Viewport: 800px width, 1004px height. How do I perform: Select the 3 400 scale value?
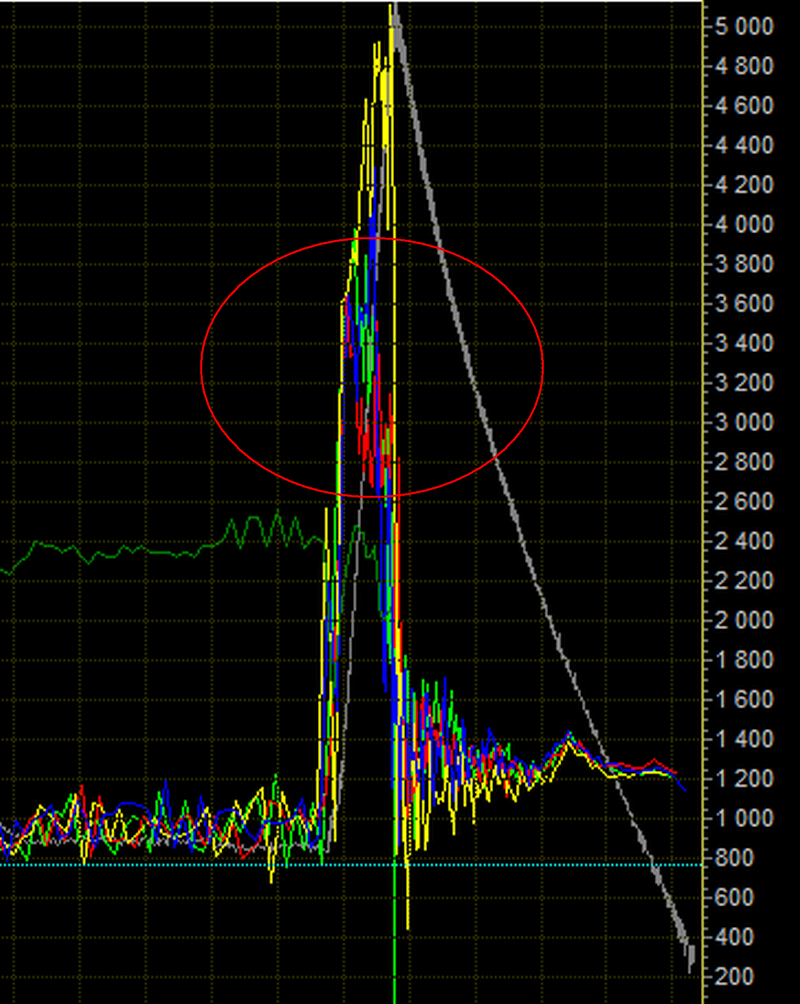pyautogui.click(x=746, y=344)
